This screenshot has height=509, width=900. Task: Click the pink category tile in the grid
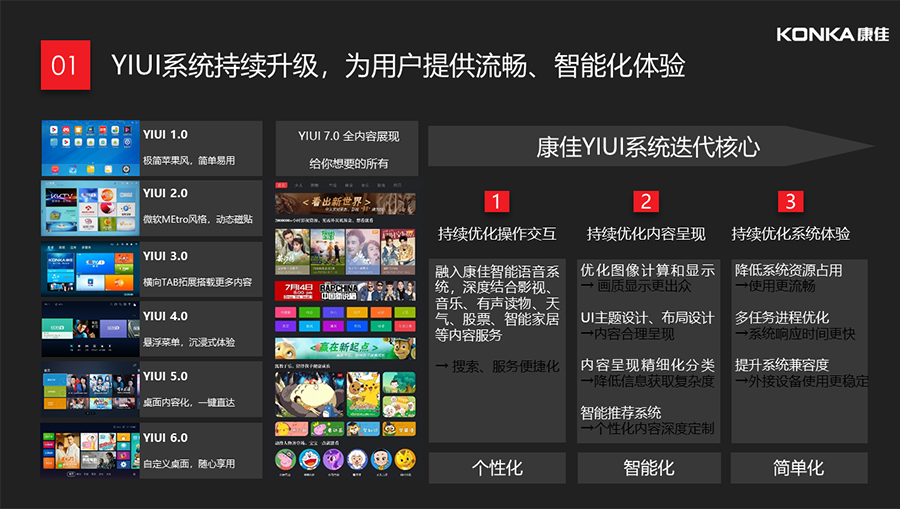pyautogui.click(x=285, y=313)
